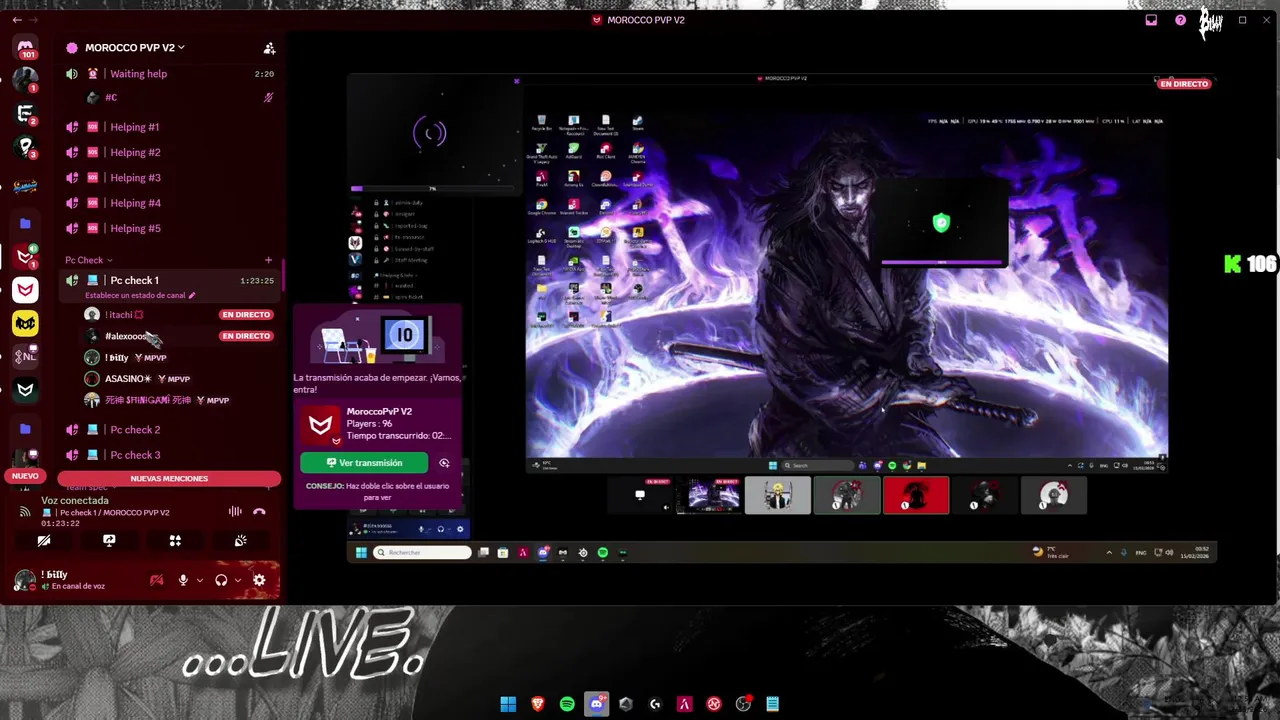Open the invite members icon beside server name
This screenshot has width=1280, height=720.
point(269,48)
